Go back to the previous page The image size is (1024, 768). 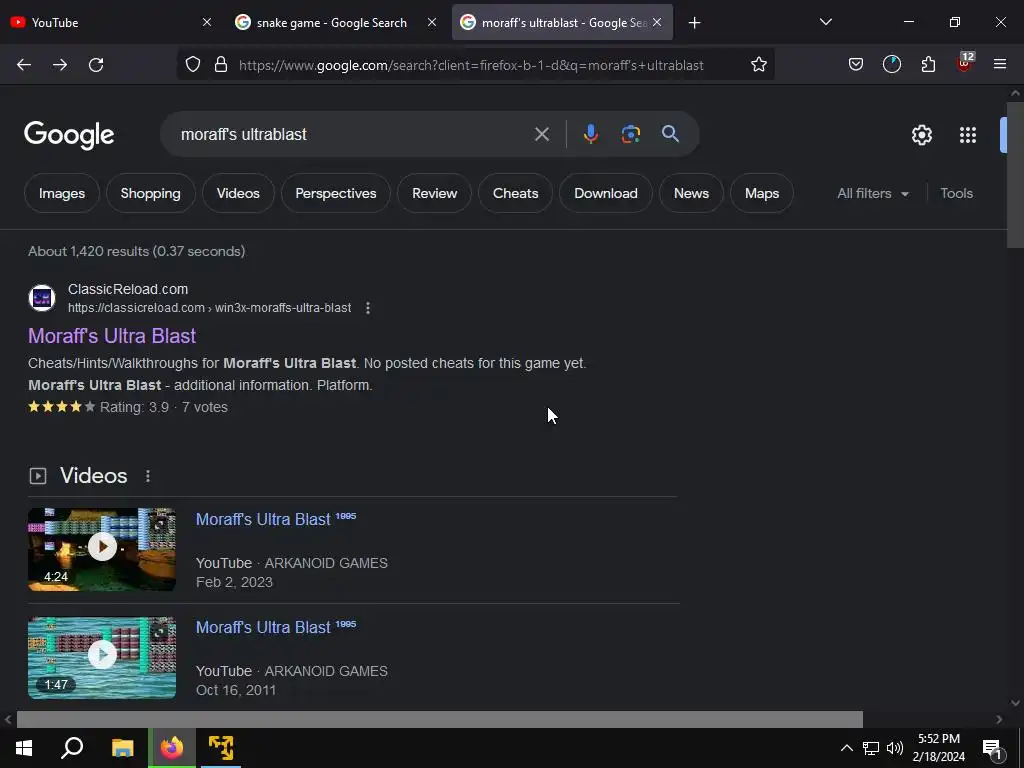point(24,65)
